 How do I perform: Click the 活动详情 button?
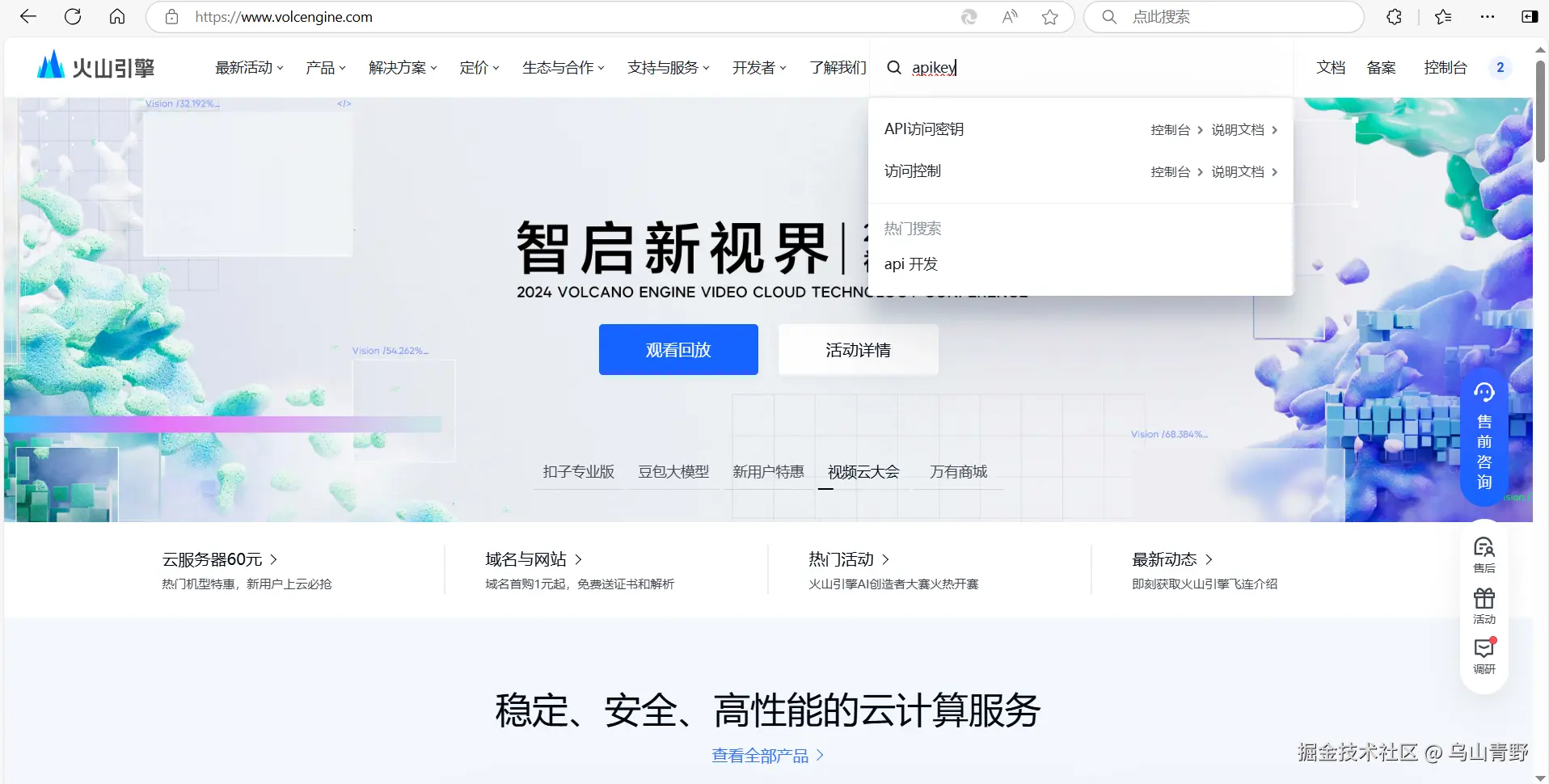click(858, 350)
